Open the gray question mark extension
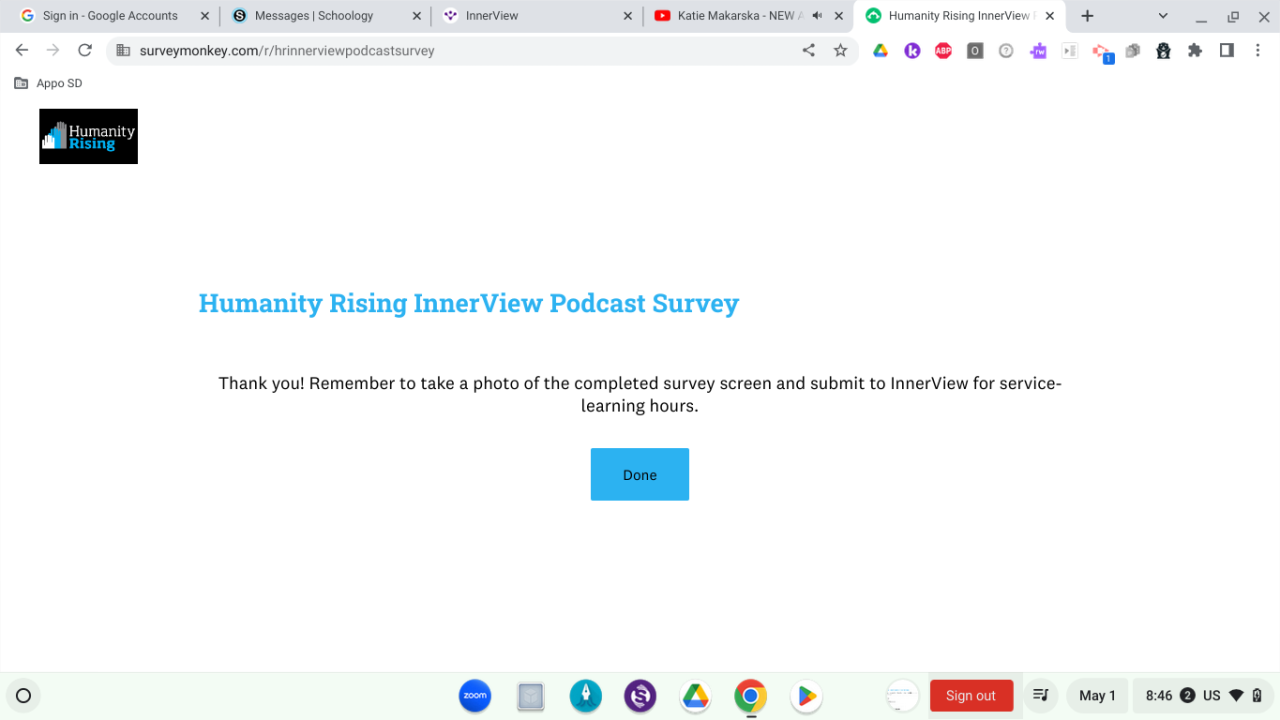1280x720 pixels. [1006, 51]
